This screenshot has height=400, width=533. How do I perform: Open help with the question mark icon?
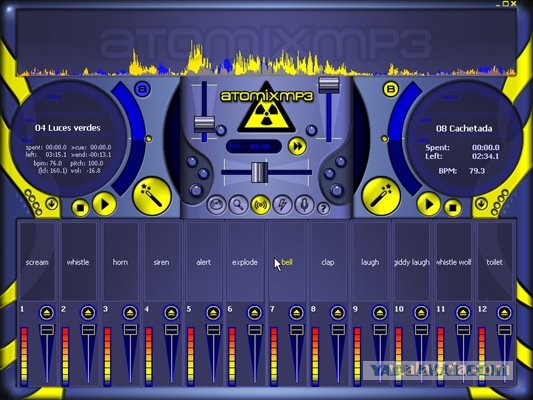(x=323, y=208)
